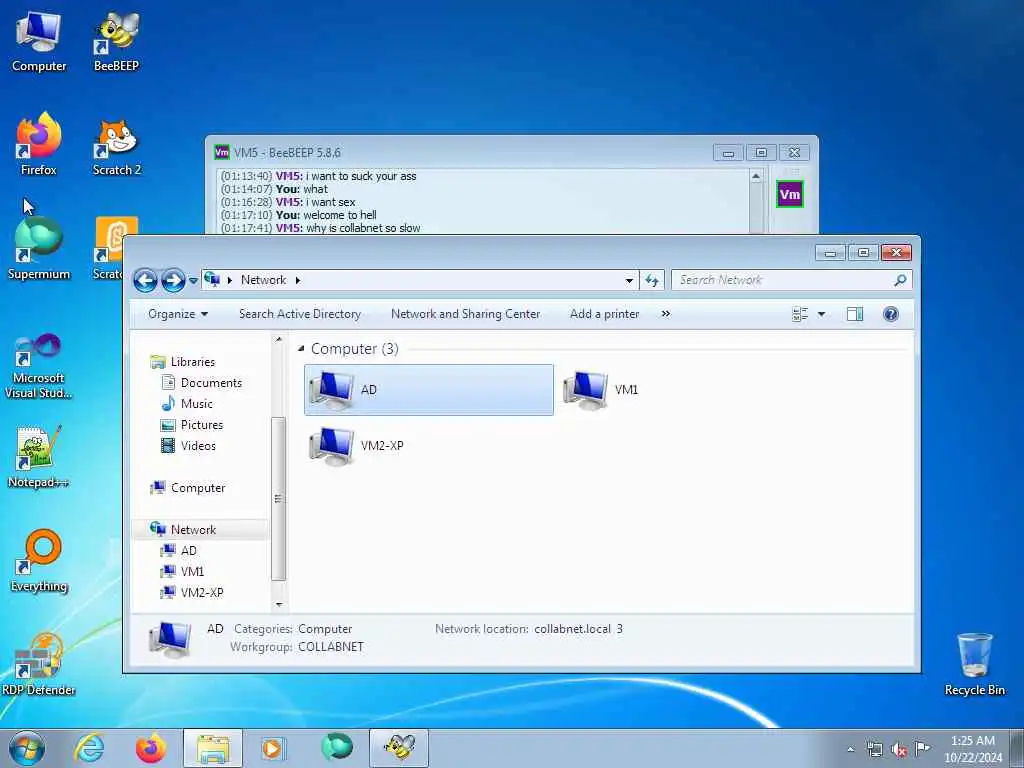Open the Windows Start menu

(26, 748)
